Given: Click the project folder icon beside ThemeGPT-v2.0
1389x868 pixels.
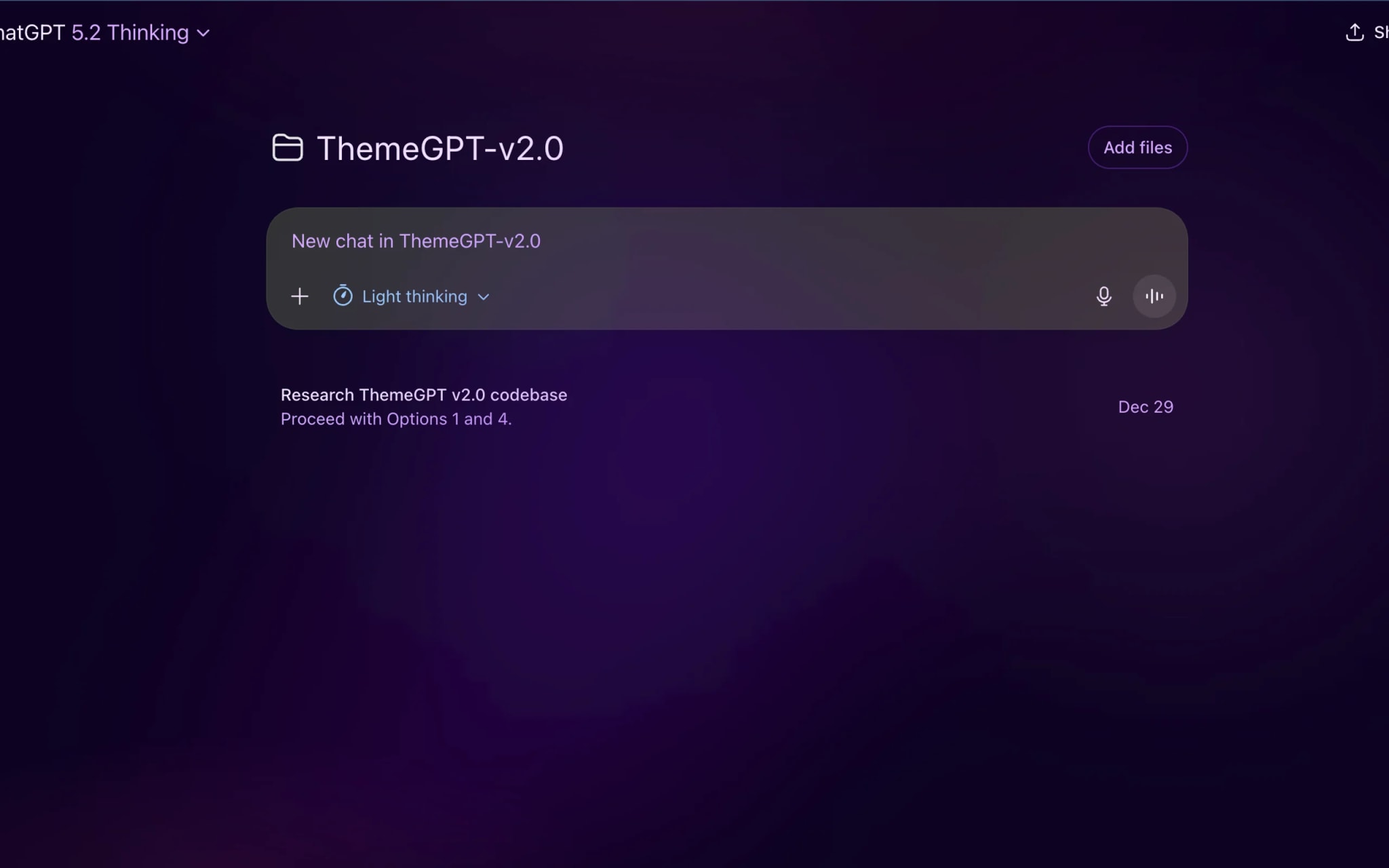Looking at the screenshot, I should point(287,148).
